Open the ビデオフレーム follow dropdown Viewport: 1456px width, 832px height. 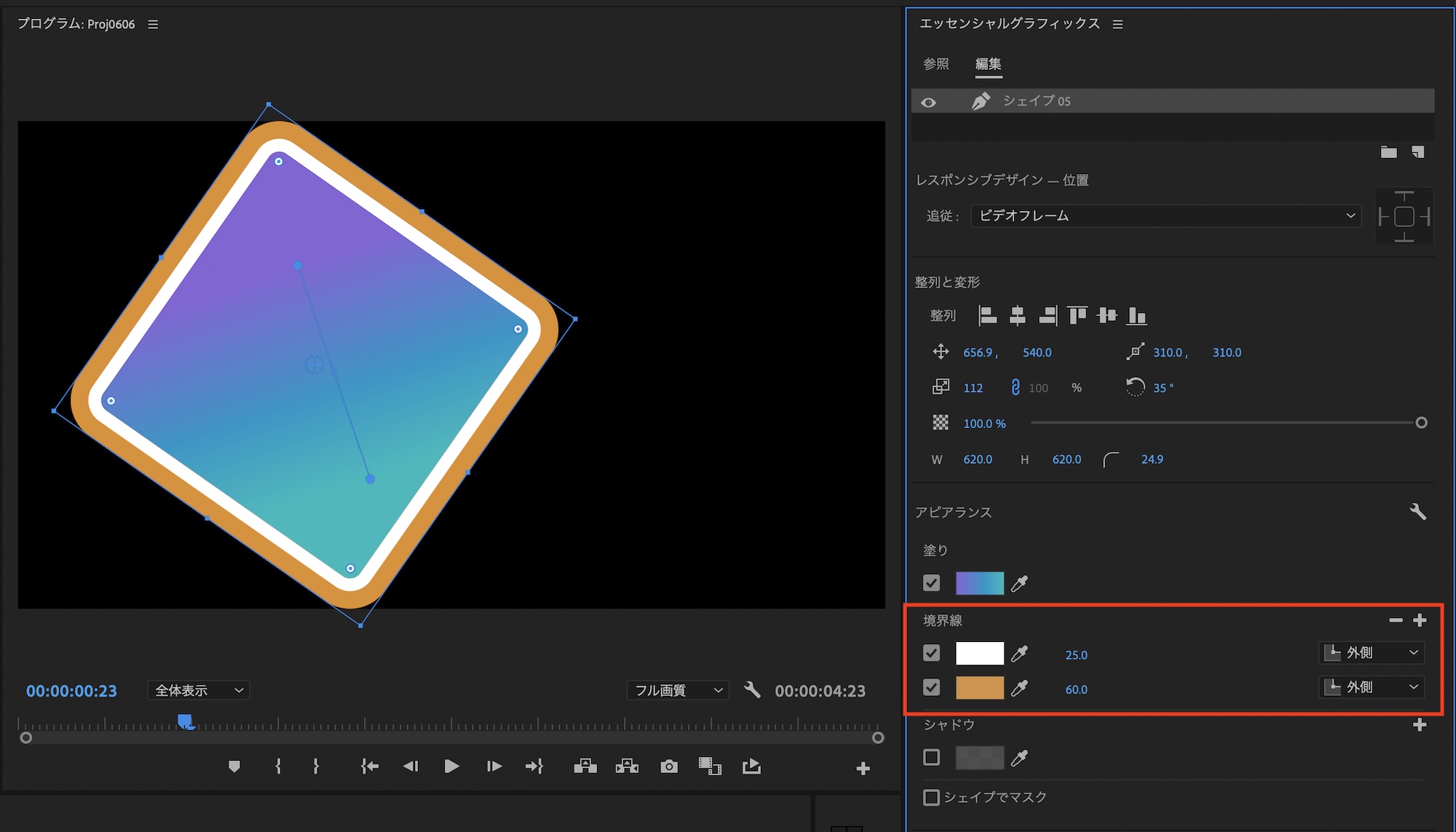1166,216
